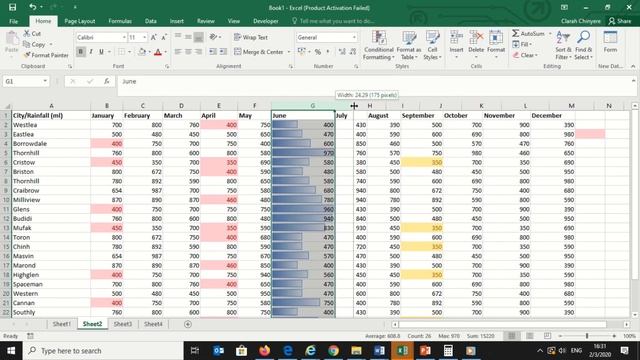Toggle Italic formatting
The image size is (640, 360).
pos(91,52)
